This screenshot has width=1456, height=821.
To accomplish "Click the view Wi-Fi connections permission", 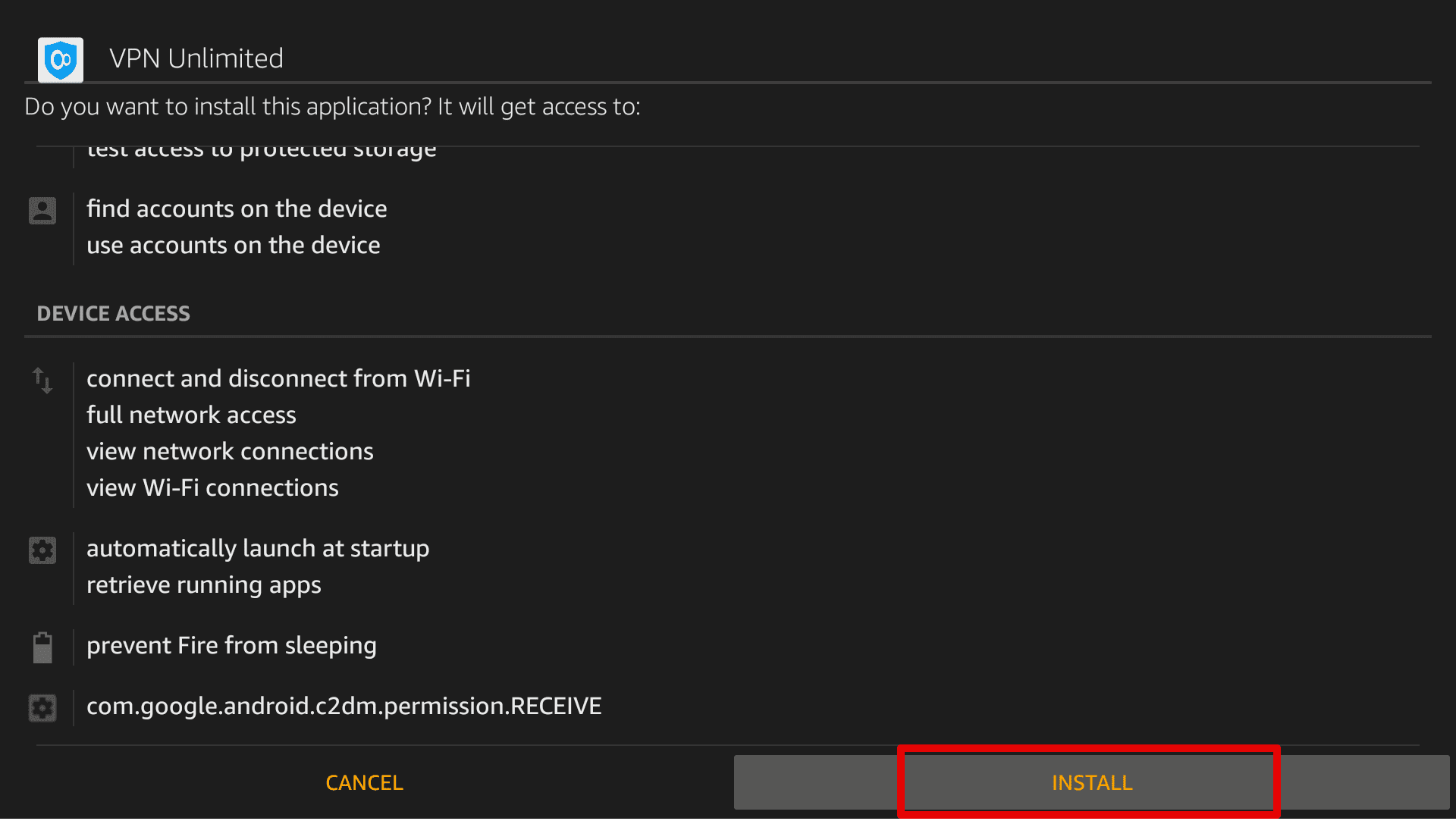I will (212, 487).
